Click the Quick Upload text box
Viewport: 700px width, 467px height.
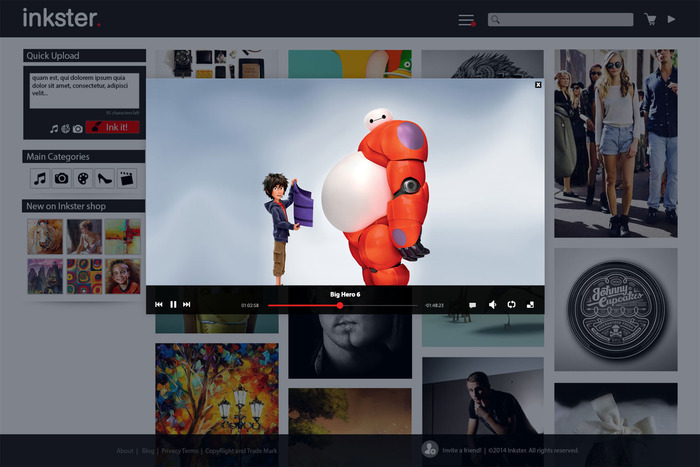point(84,91)
